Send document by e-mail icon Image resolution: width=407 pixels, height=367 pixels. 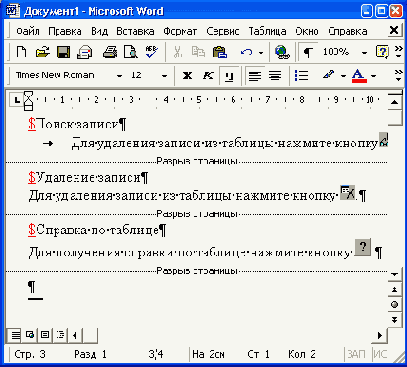(x=84, y=52)
